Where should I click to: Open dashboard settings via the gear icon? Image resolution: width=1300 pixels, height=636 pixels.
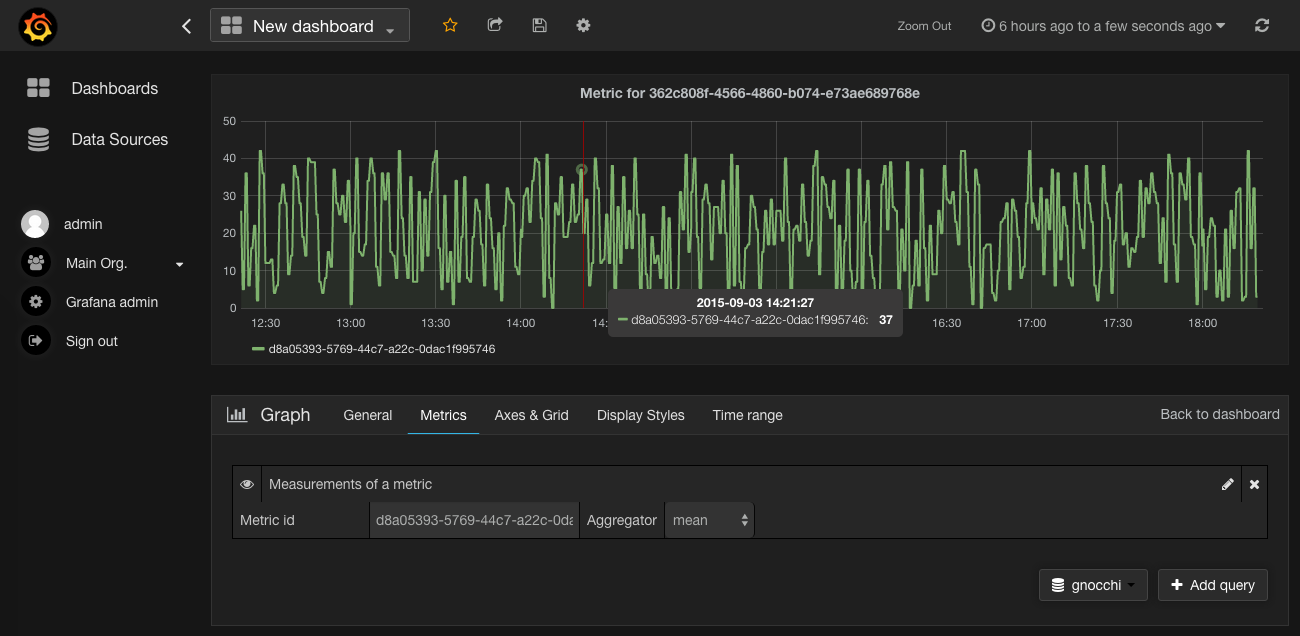583,25
